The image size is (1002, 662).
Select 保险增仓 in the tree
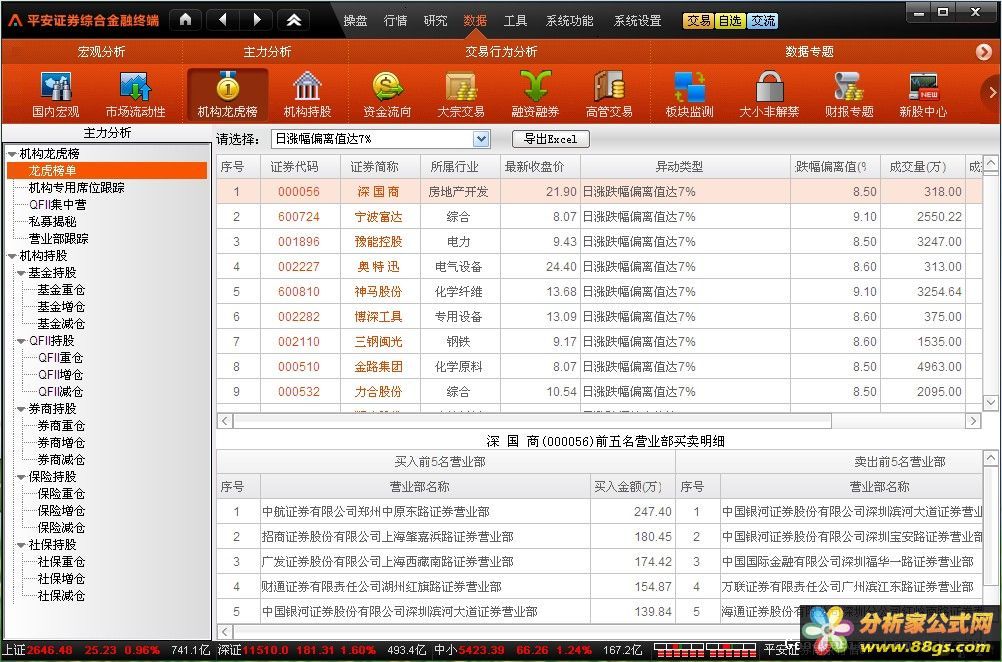tap(61, 511)
